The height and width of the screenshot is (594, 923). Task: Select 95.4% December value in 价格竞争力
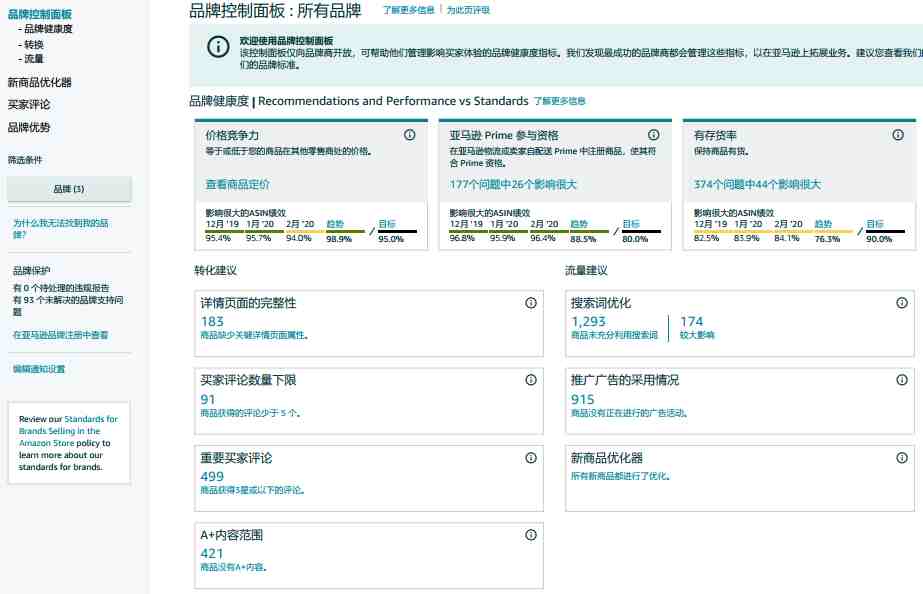pos(218,238)
